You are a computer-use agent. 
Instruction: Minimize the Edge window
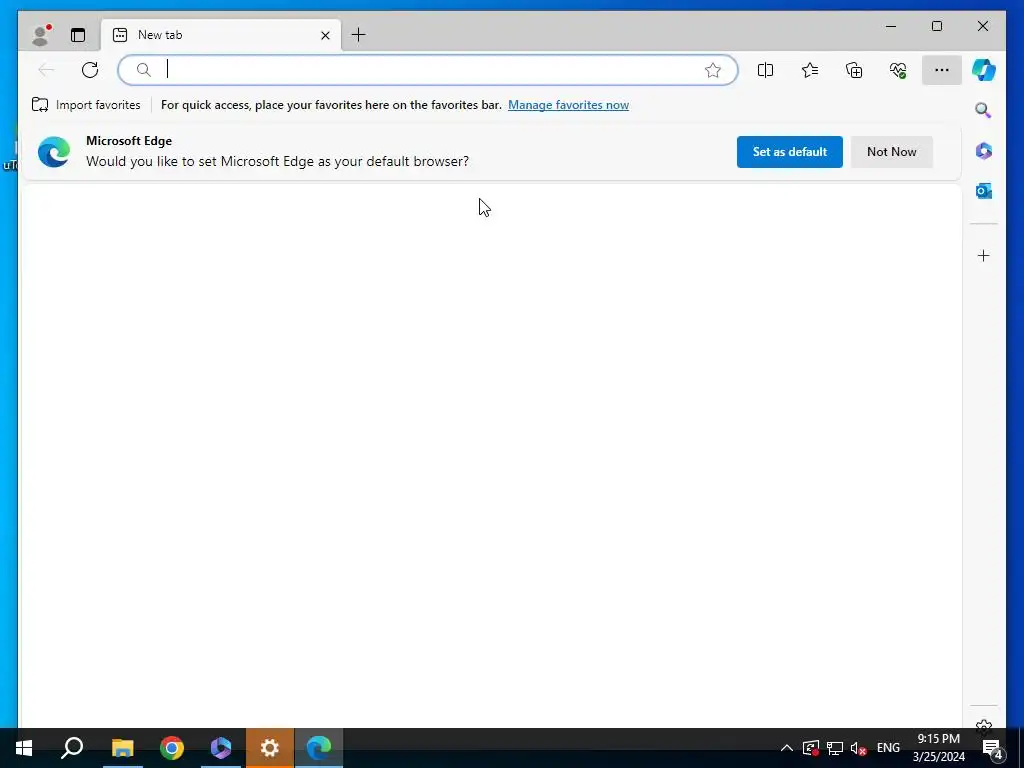tap(891, 26)
